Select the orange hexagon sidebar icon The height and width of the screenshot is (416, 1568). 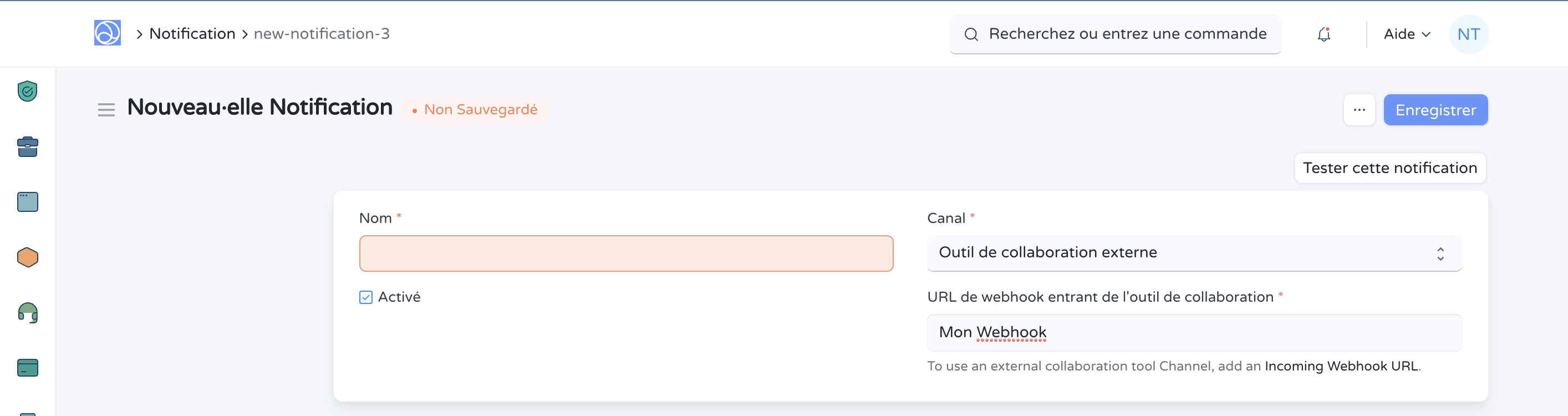pyautogui.click(x=27, y=256)
